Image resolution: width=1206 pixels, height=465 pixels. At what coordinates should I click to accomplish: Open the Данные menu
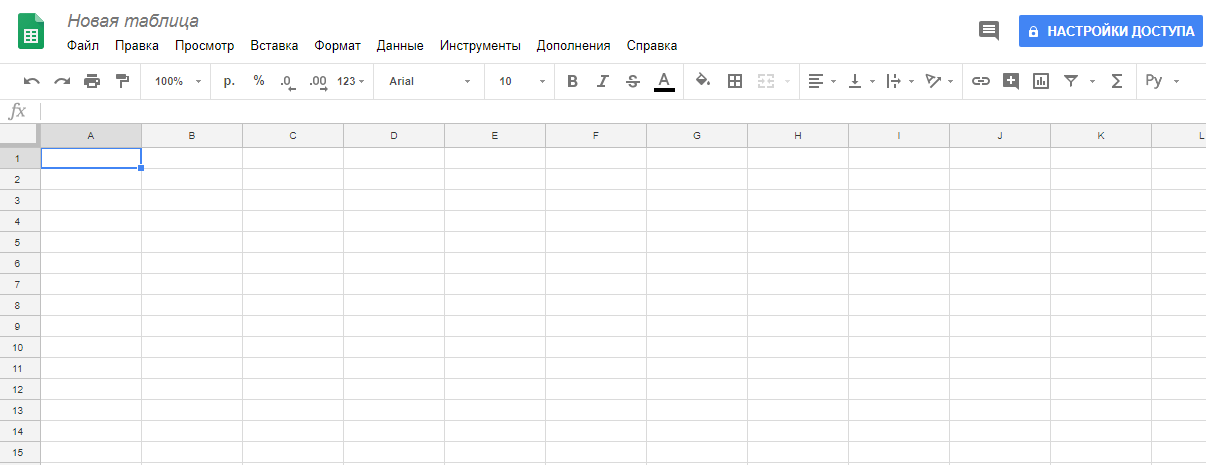[400, 45]
